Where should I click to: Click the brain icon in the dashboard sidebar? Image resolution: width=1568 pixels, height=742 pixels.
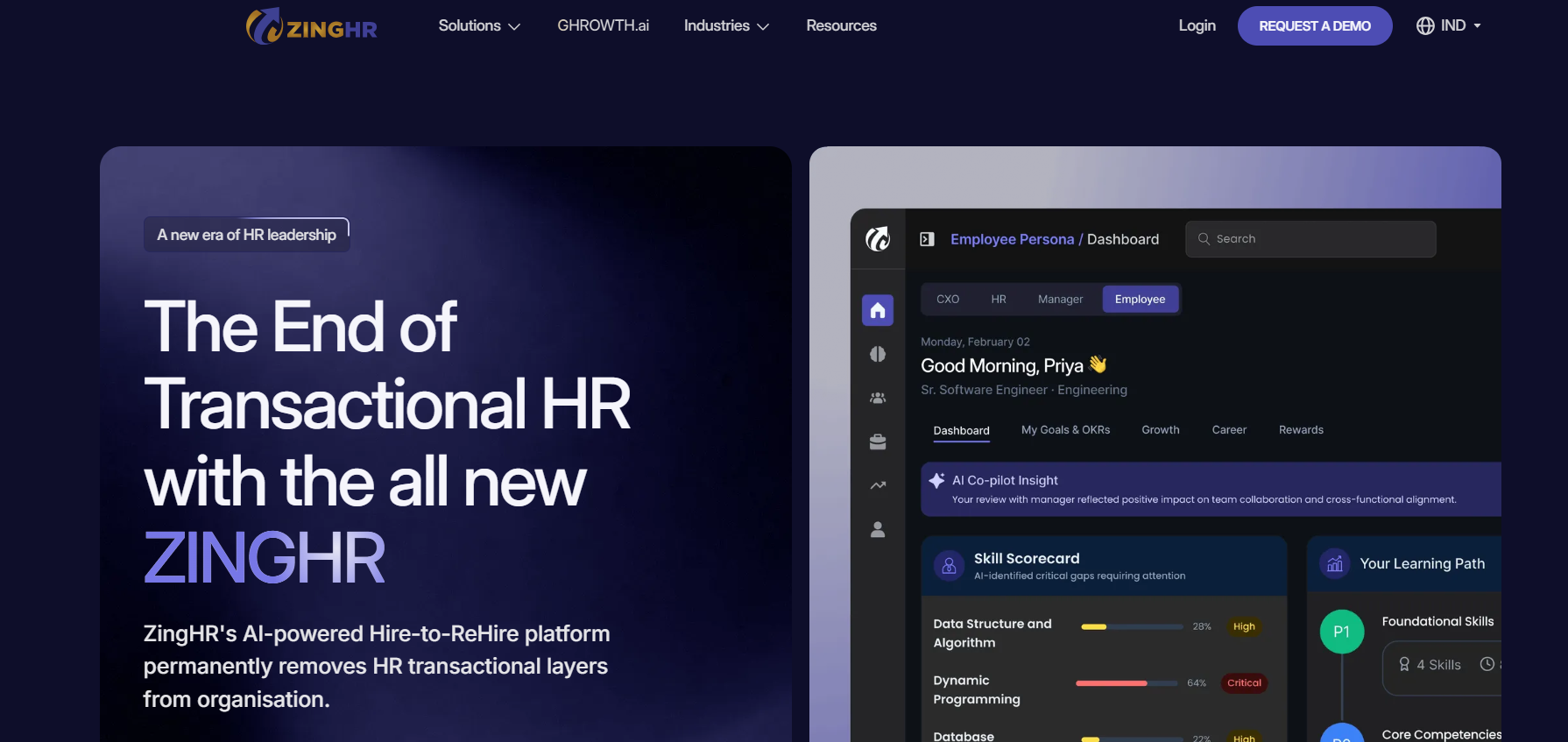click(x=878, y=354)
